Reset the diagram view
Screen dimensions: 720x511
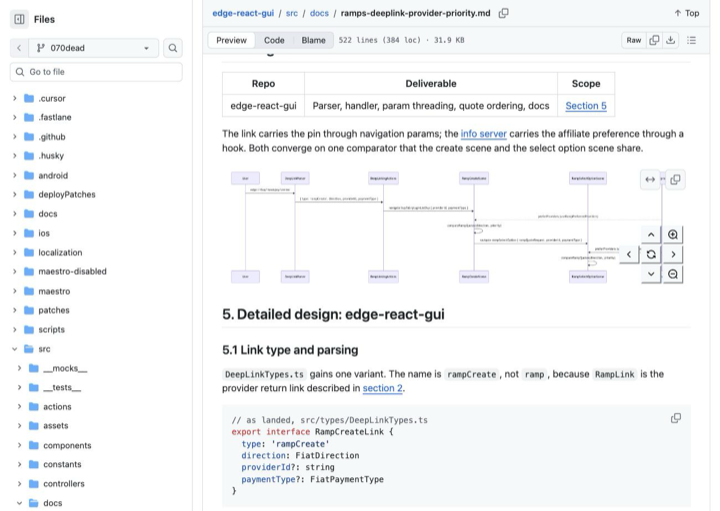(651, 254)
